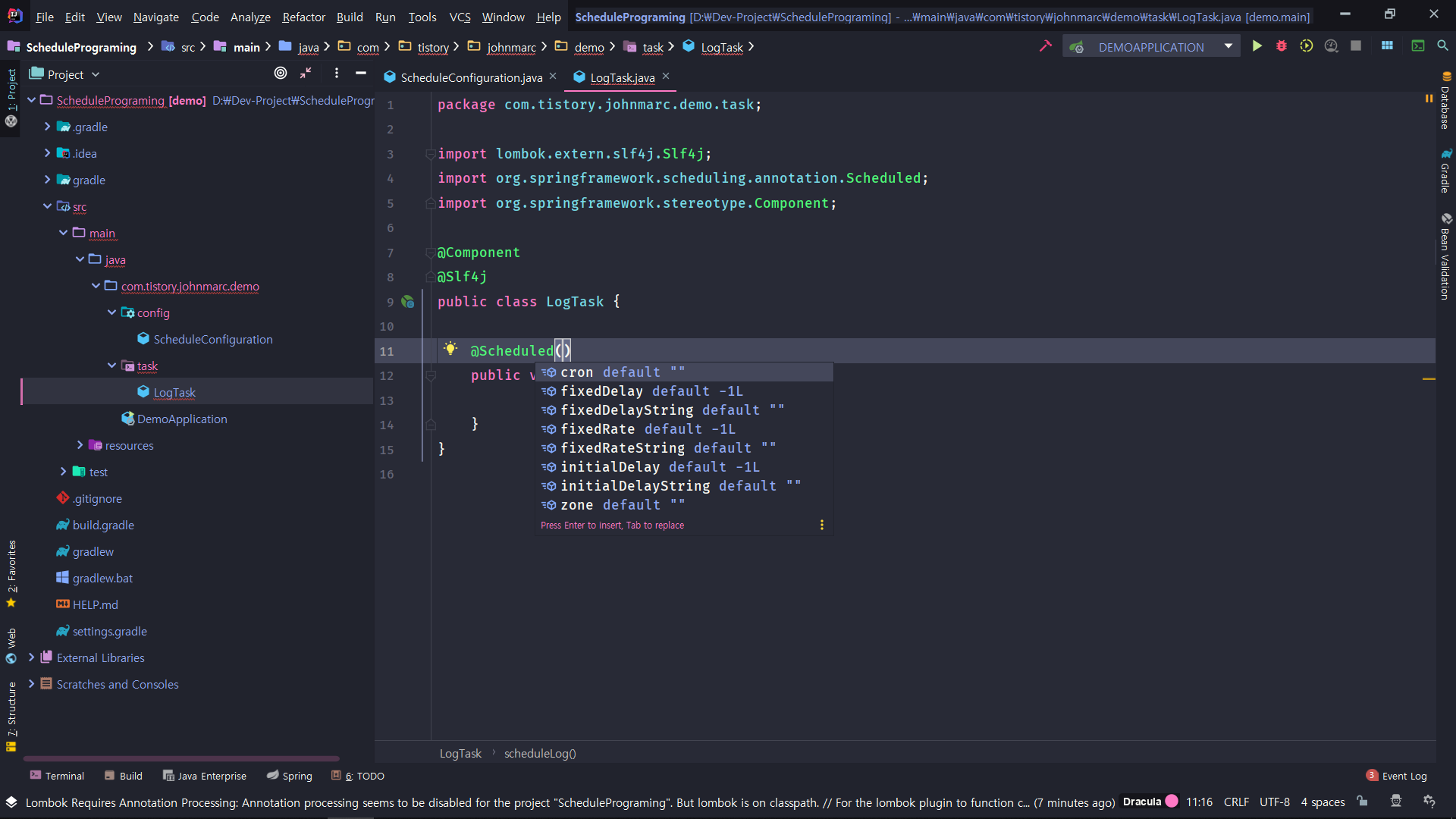Click the Dracula theme pink color indicator

pyautogui.click(x=1172, y=802)
